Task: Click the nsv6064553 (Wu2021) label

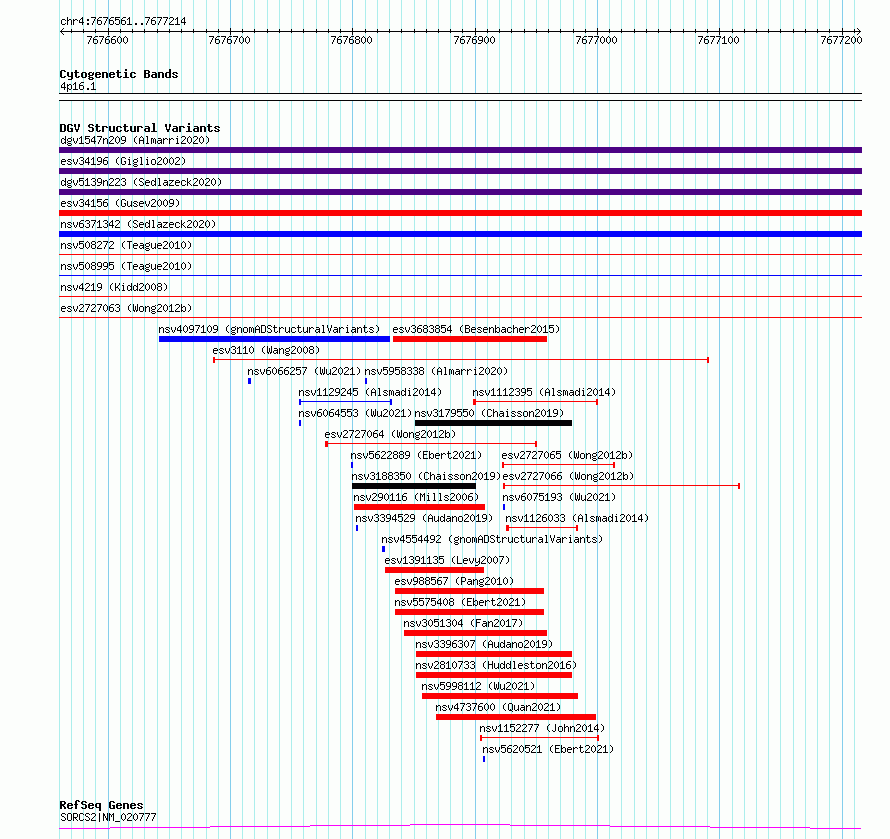Action: click(x=355, y=413)
